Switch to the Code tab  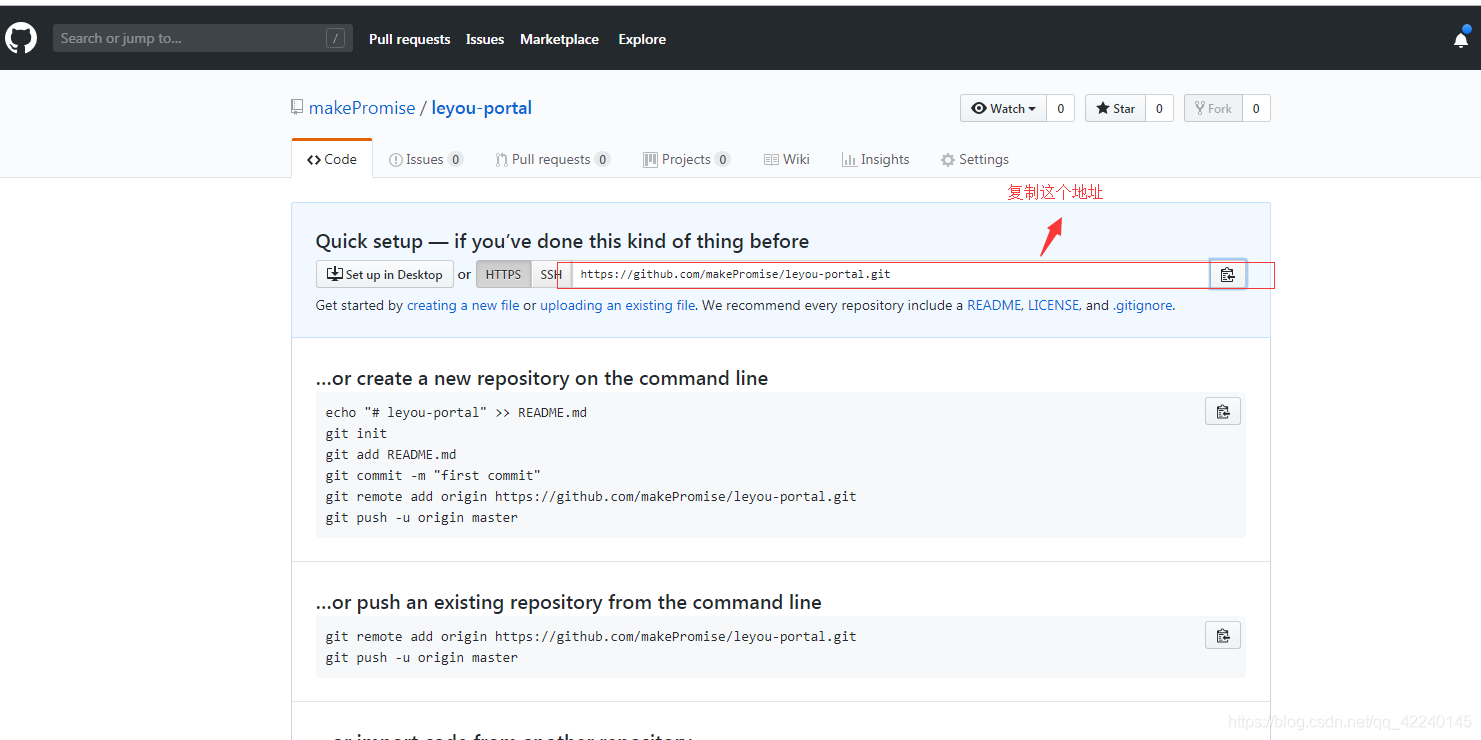point(332,159)
